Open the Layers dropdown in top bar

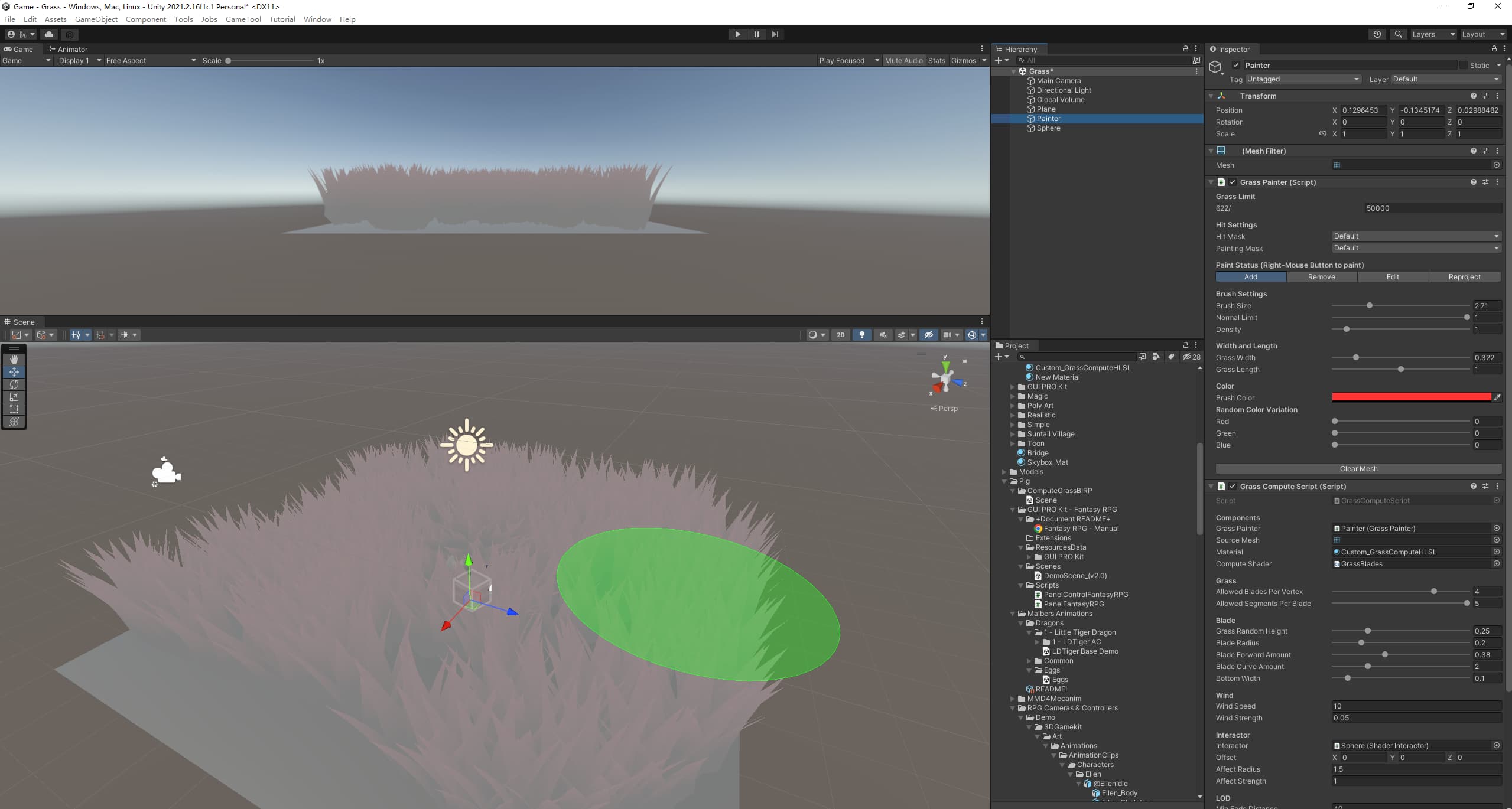coord(1433,34)
